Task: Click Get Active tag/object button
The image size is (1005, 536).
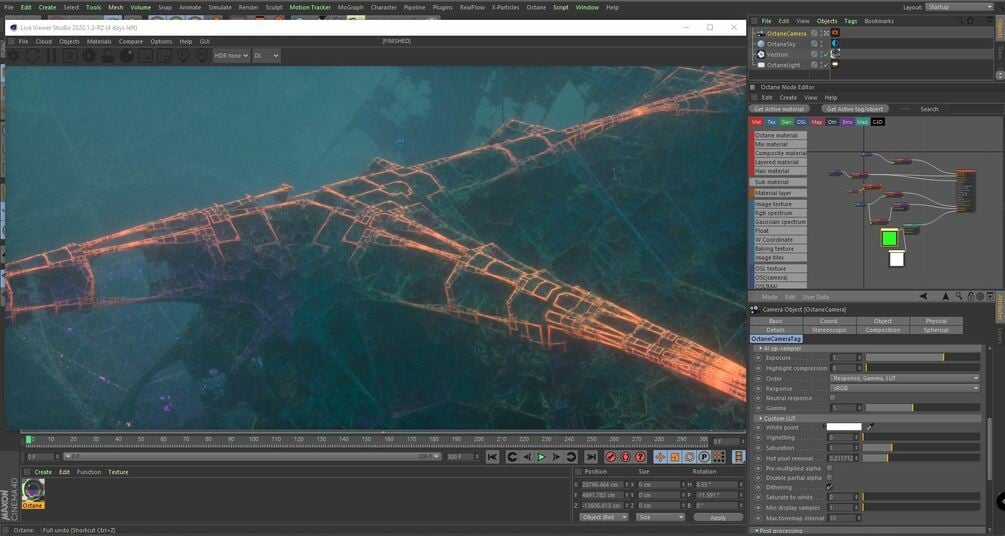Action: click(854, 109)
